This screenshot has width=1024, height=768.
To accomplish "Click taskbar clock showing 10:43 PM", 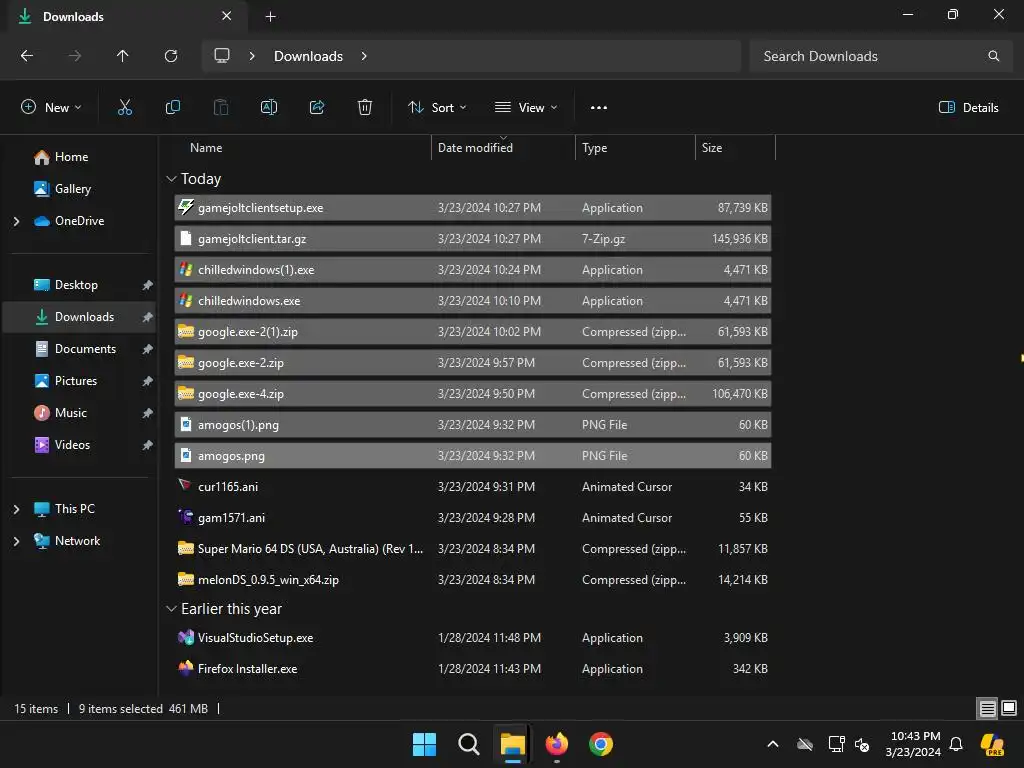I will coord(913,744).
